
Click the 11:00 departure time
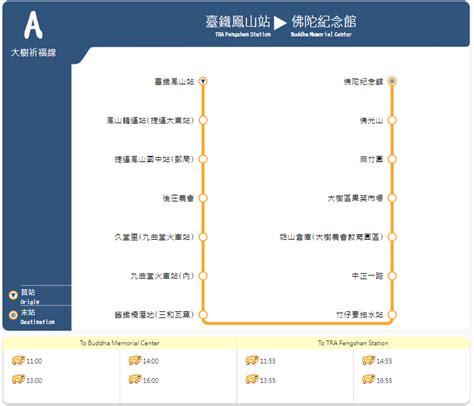click(x=34, y=361)
